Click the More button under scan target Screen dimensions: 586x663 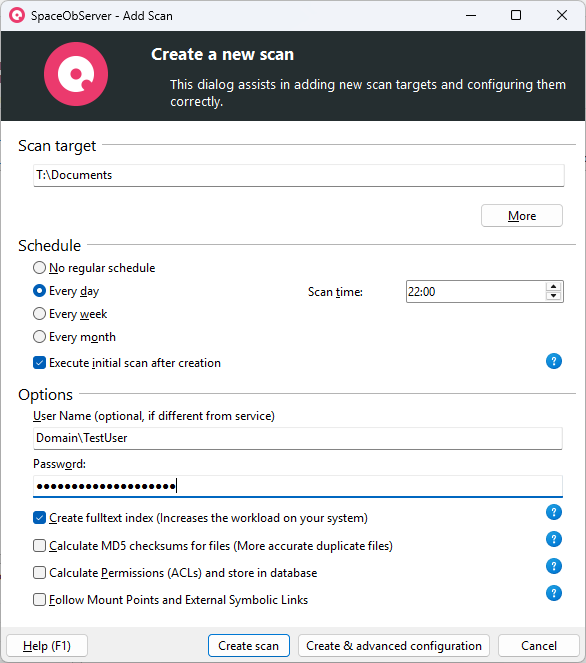pos(522,216)
